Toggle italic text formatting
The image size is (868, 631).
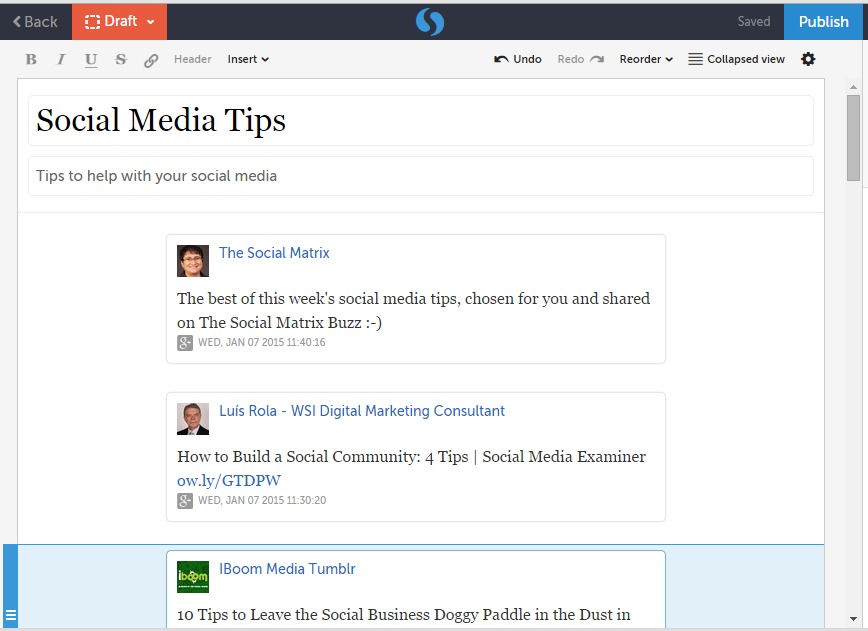(x=61, y=60)
